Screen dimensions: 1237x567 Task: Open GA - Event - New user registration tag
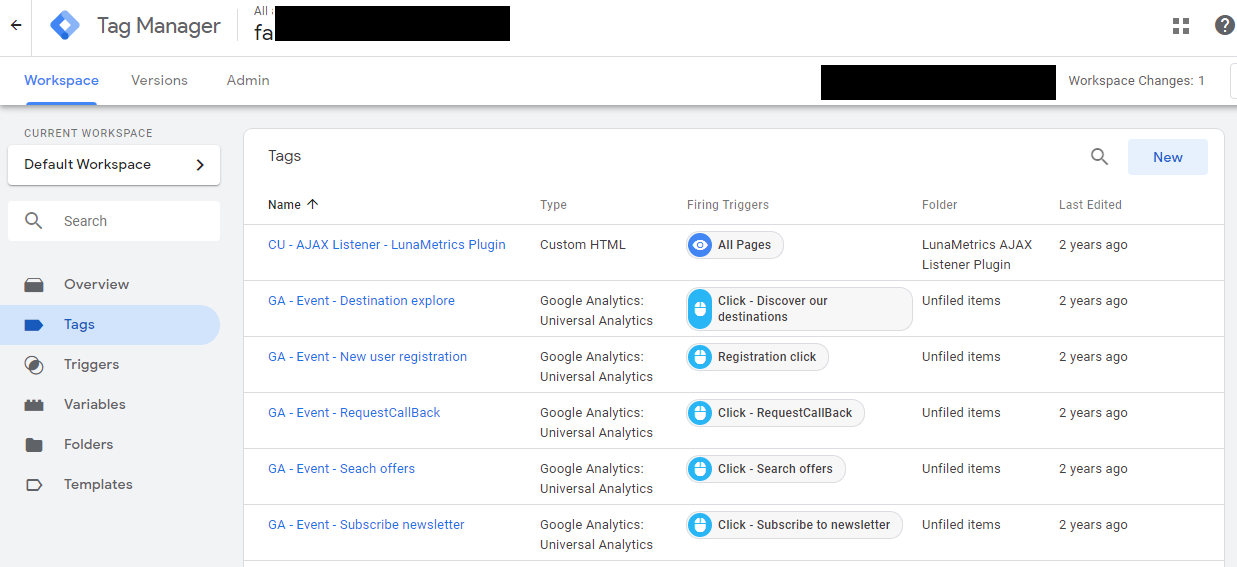click(367, 357)
